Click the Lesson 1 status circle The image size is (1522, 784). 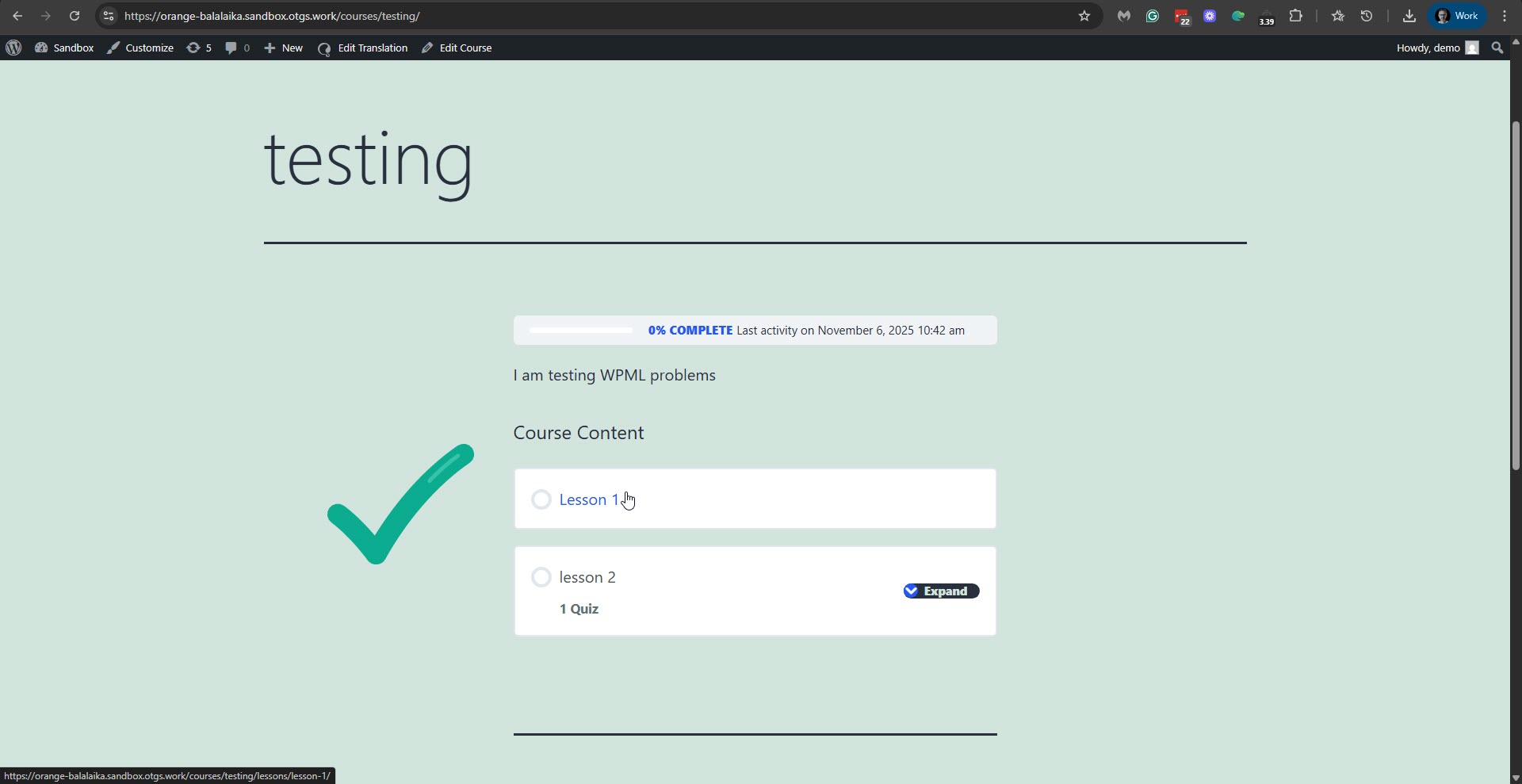pyautogui.click(x=541, y=499)
